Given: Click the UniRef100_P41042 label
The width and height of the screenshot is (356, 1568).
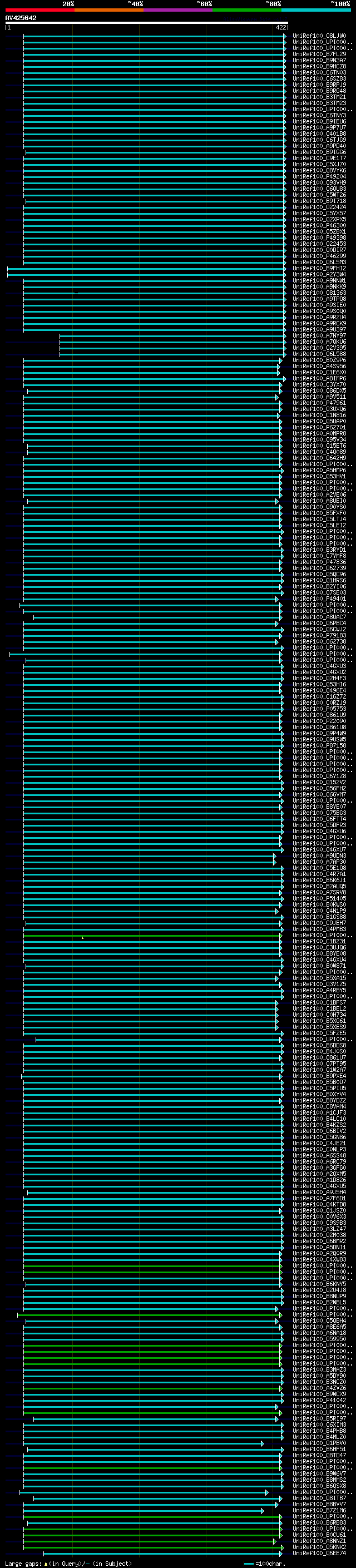Looking at the screenshot, I should [319, 1400].
